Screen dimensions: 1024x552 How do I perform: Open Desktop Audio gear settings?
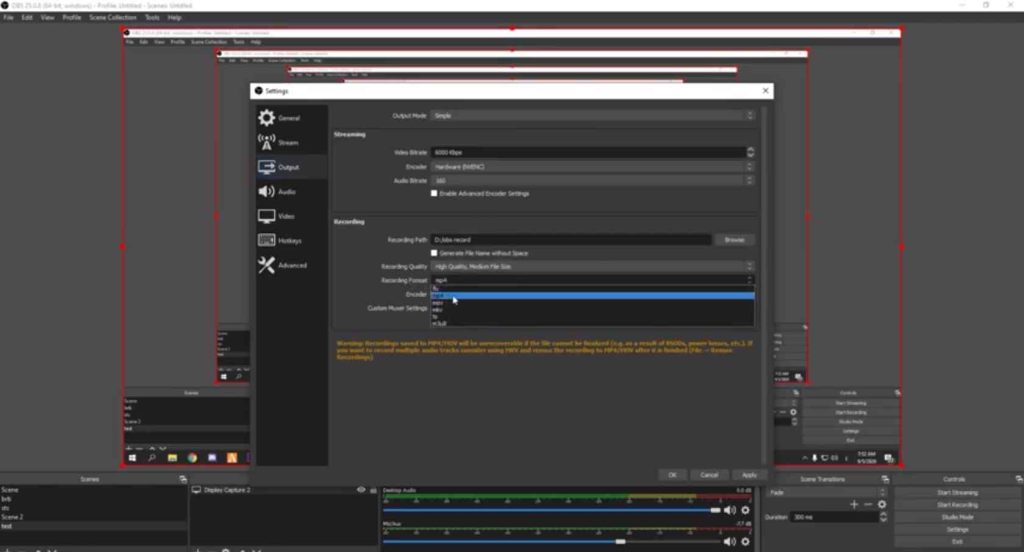(746, 510)
